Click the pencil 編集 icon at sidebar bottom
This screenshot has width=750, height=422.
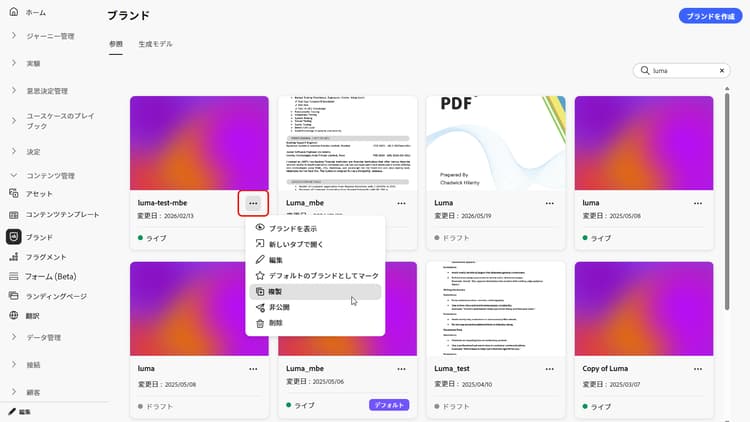pyautogui.click(x=12, y=411)
